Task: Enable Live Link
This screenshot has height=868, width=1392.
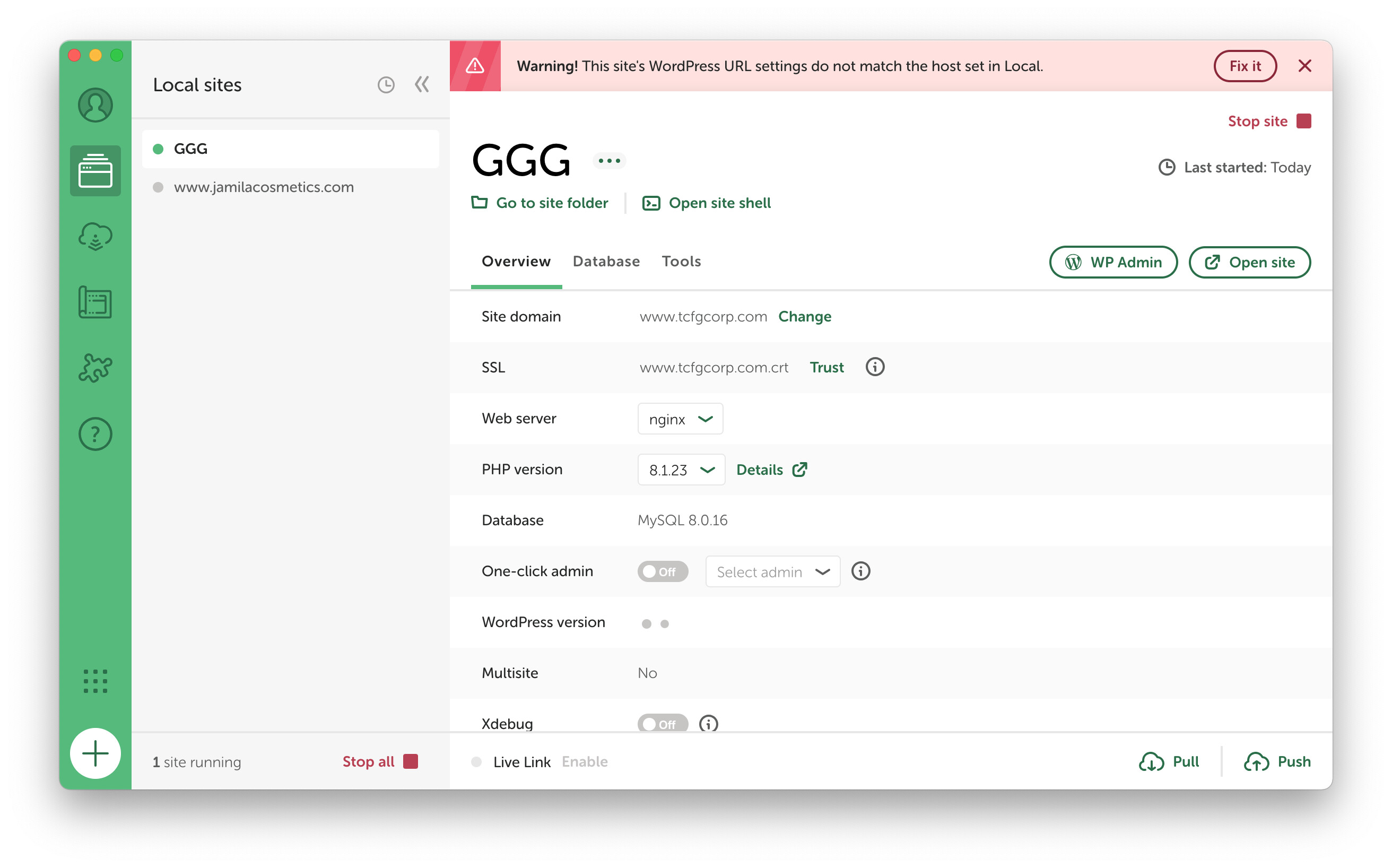Action: pyautogui.click(x=585, y=762)
